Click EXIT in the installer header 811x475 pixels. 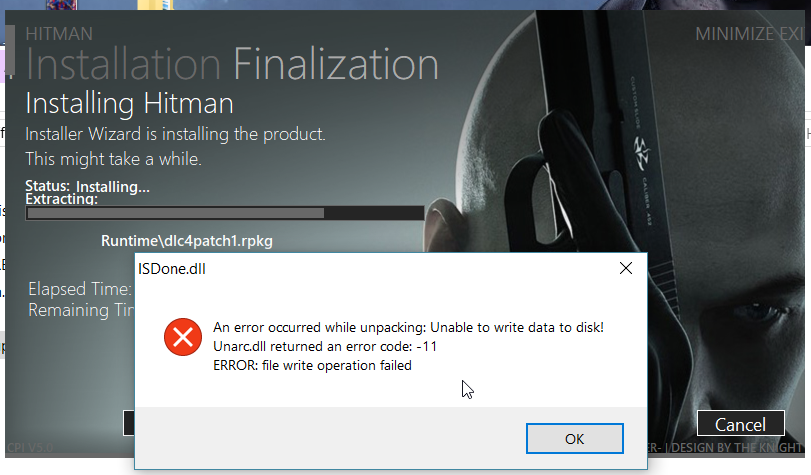coord(794,35)
